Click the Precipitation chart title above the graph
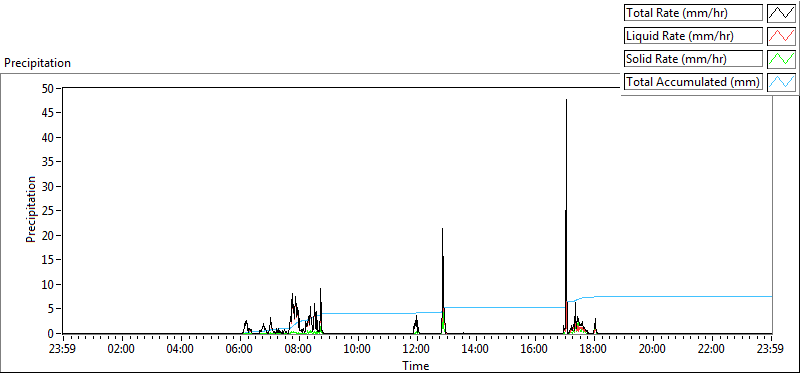The image size is (800, 373). tap(37, 63)
